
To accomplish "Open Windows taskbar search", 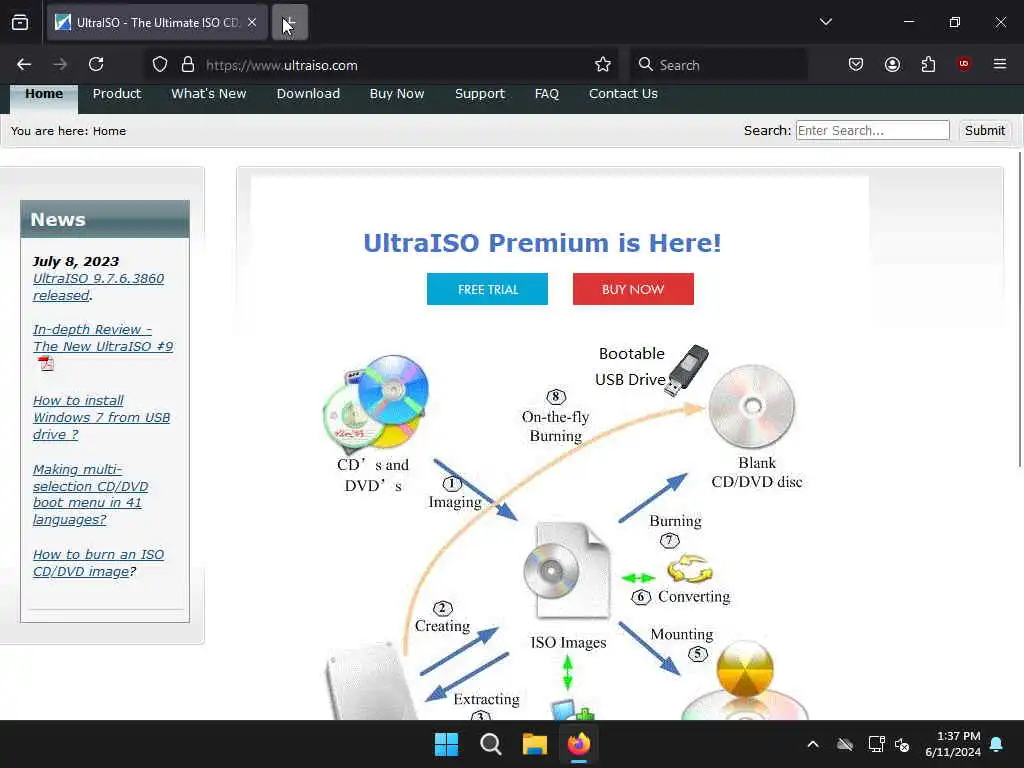I will (490, 744).
